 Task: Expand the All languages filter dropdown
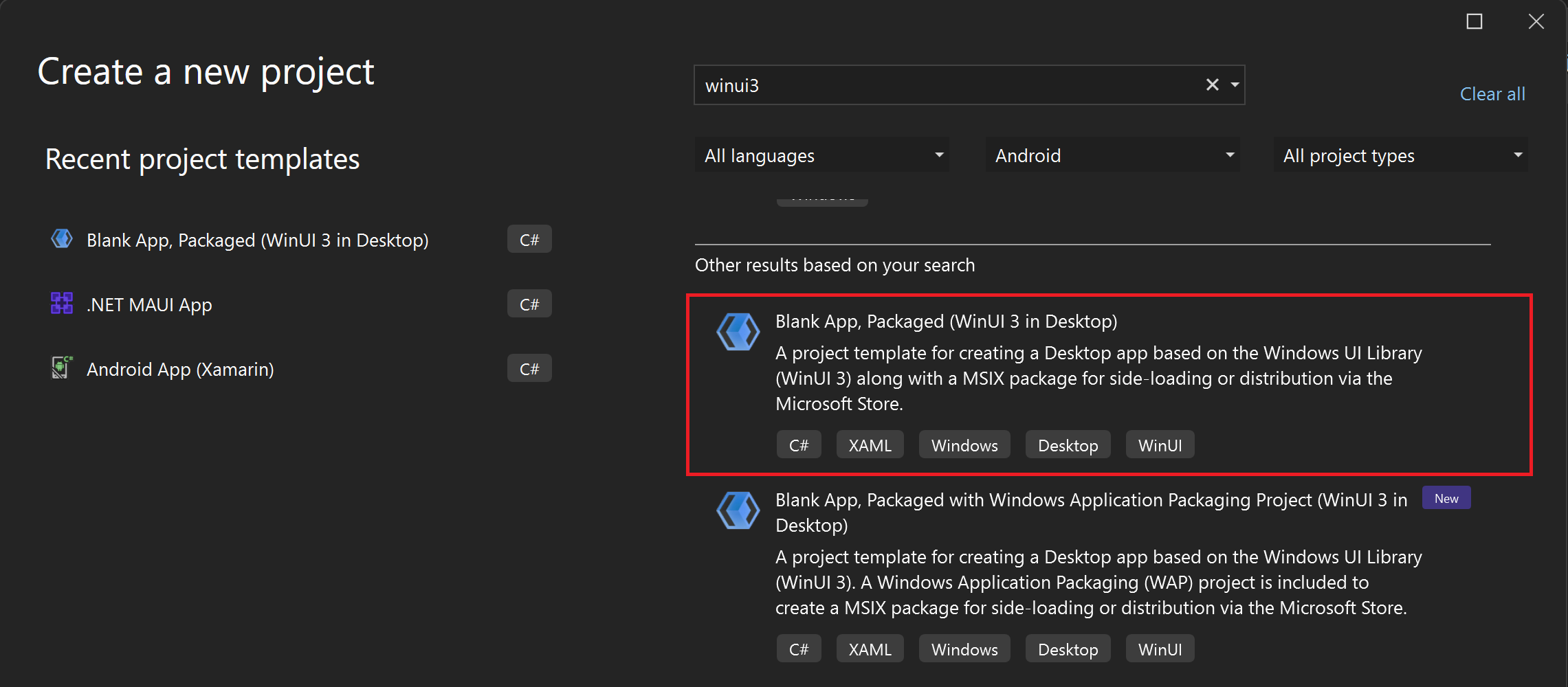pyautogui.click(x=822, y=155)
